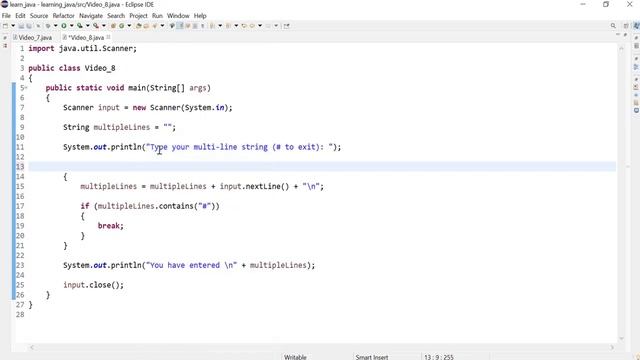
Task: Run the program with green Run icon
Action: coord(64,26)
